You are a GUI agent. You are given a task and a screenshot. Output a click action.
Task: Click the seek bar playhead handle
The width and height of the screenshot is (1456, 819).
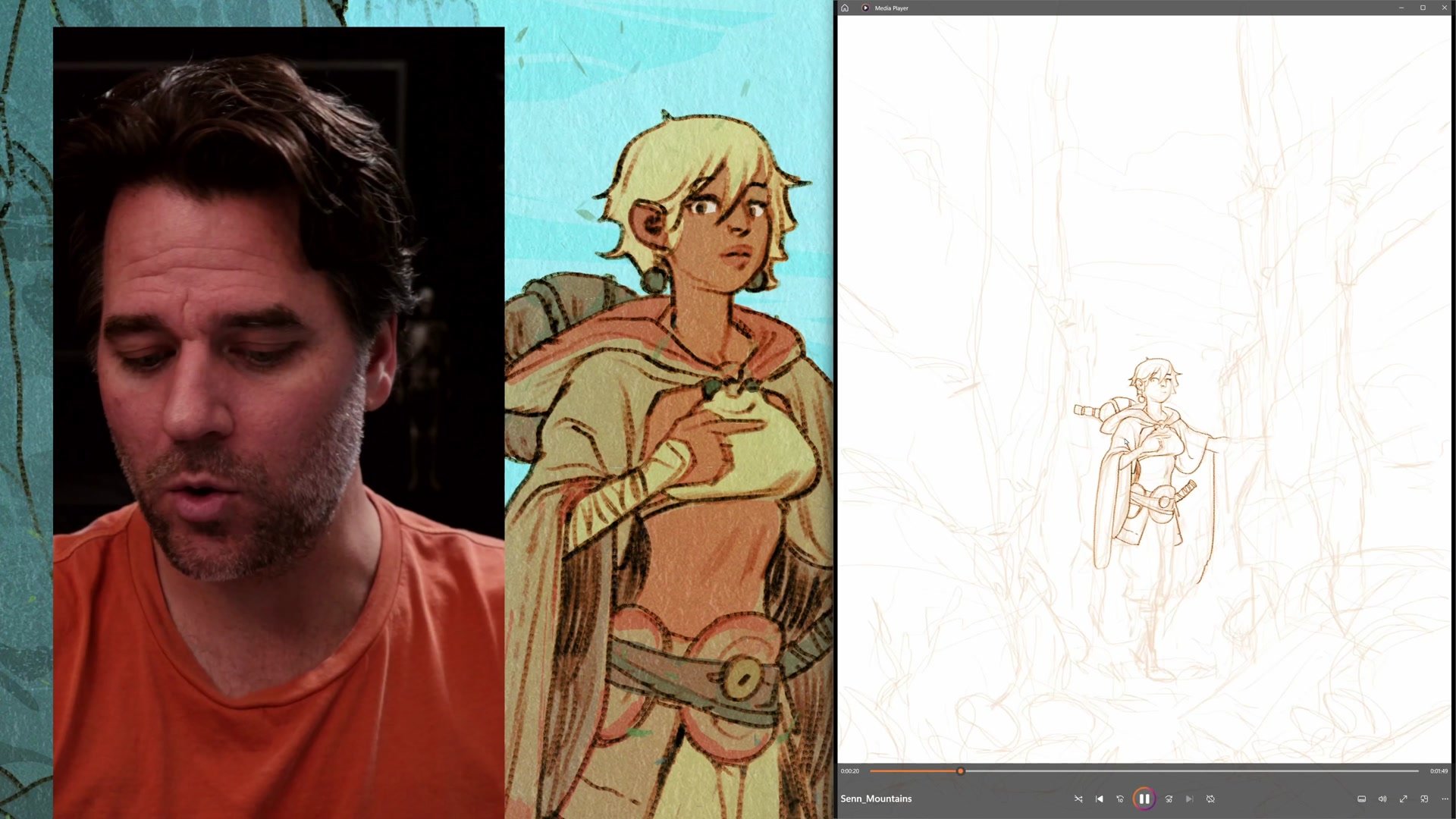[x=960, y=770]
